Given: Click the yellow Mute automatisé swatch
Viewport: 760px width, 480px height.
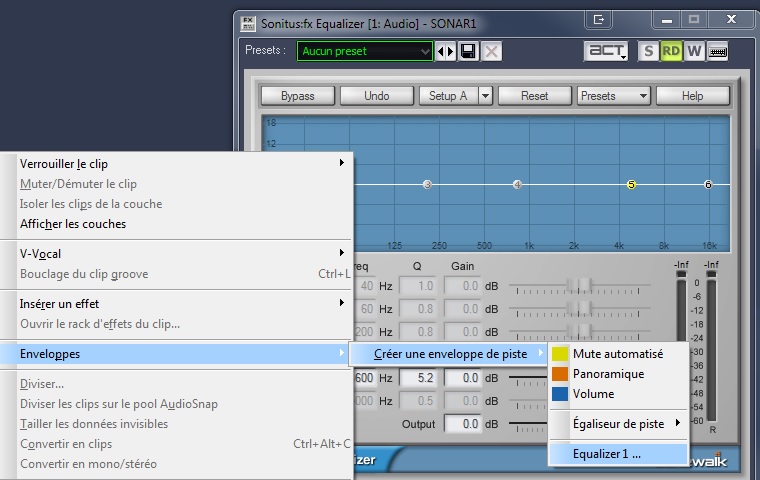Looking at the screenshot, I should 560,354.
